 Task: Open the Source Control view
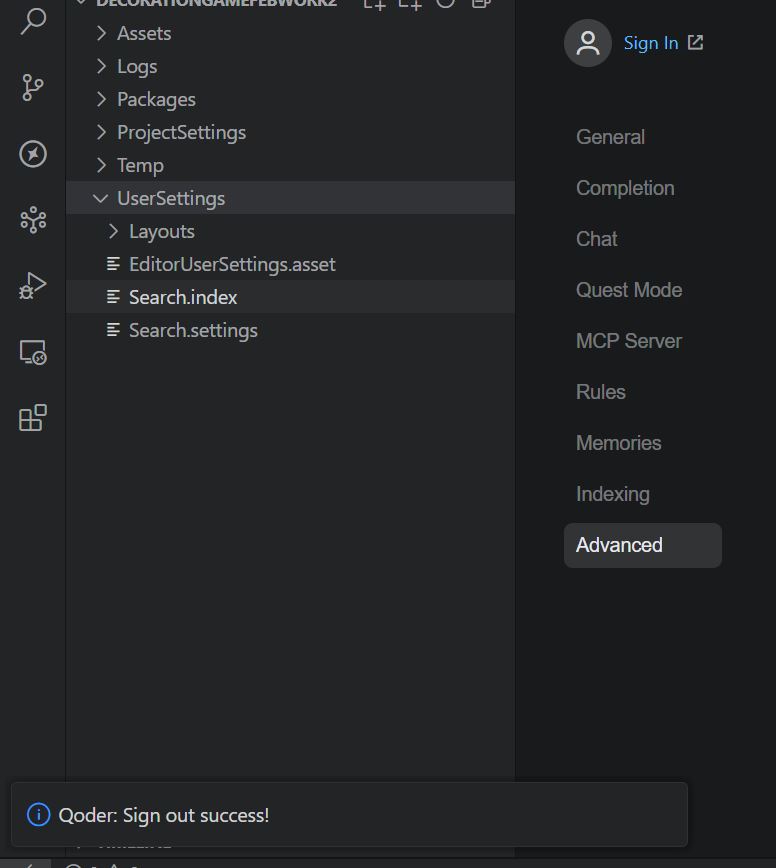coord(33,87)
